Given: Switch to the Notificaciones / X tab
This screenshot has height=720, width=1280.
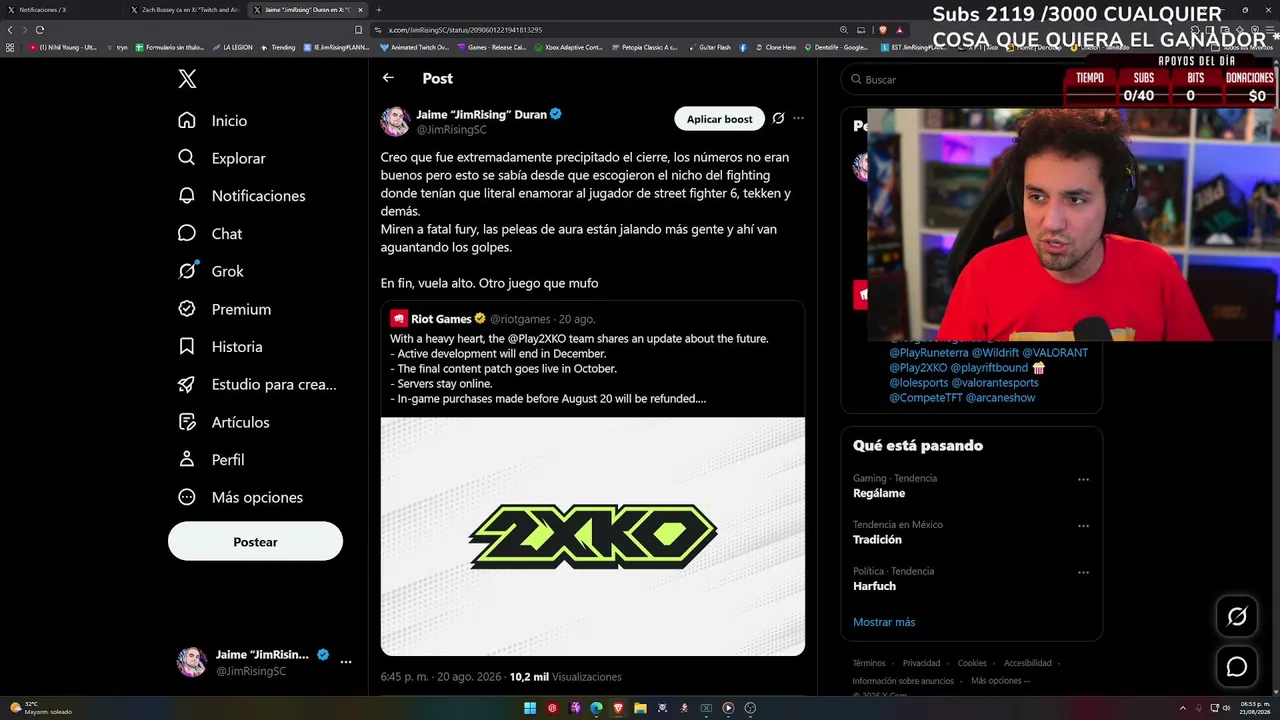Looking at the screenshot, I should [60, 10].
